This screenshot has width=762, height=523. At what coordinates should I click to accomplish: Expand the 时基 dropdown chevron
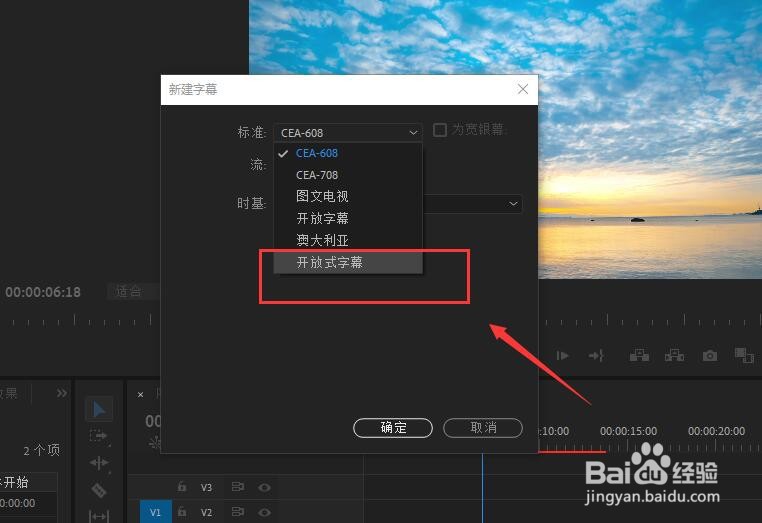coord(513,204)
